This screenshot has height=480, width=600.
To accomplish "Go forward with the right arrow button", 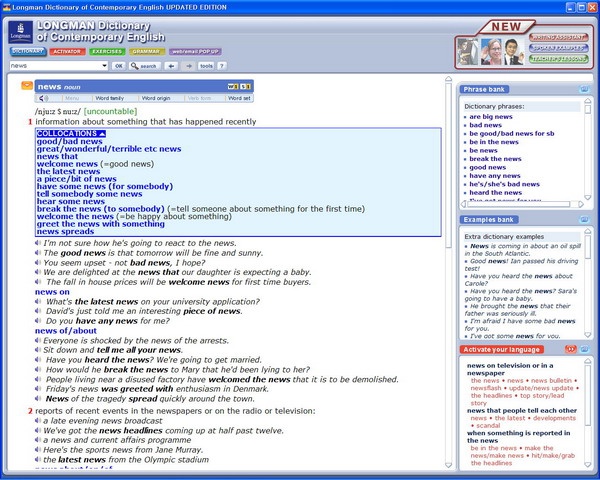I will point(189,66).
